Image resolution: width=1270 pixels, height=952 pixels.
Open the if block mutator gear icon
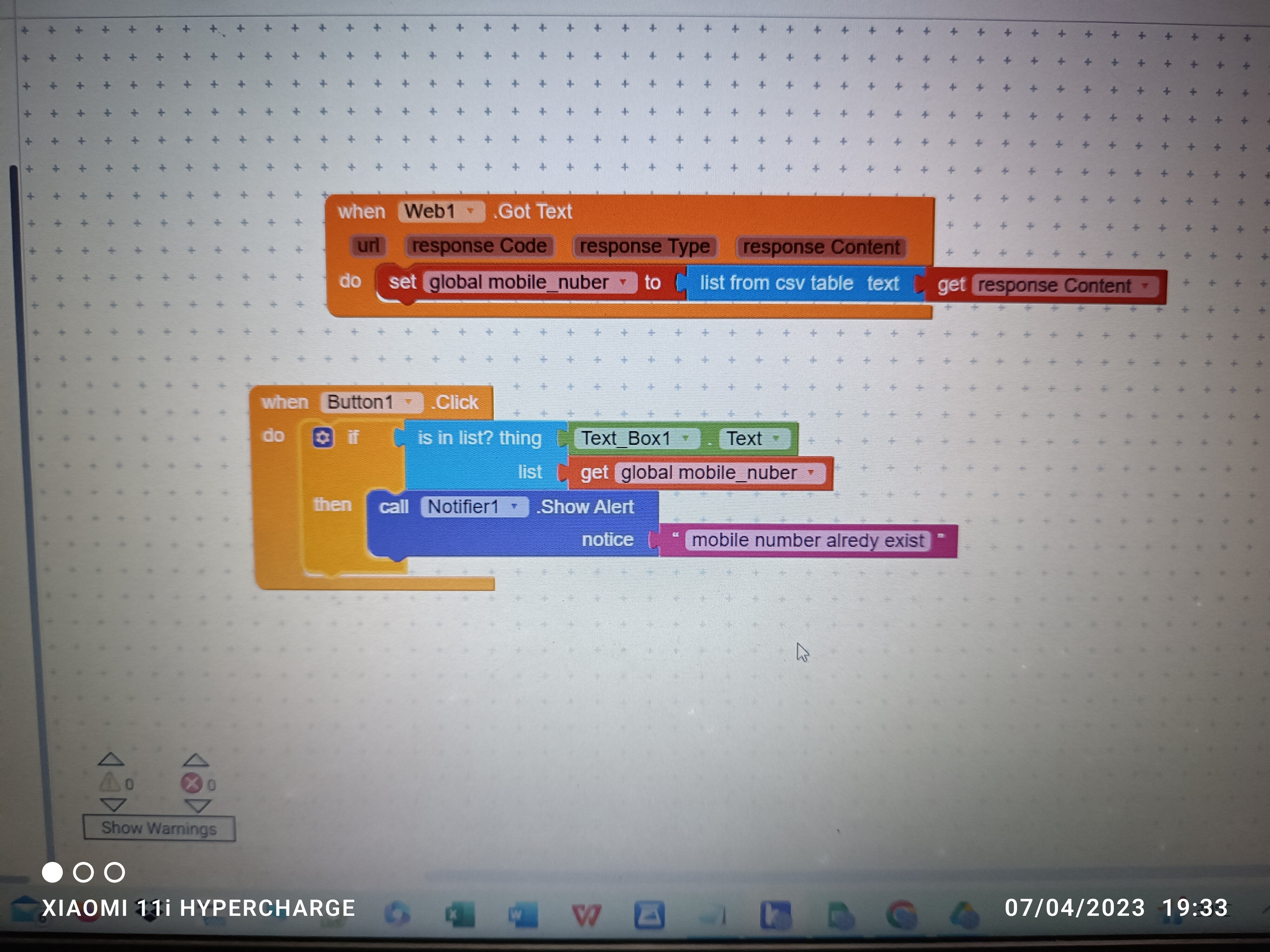tap(323, 438)
